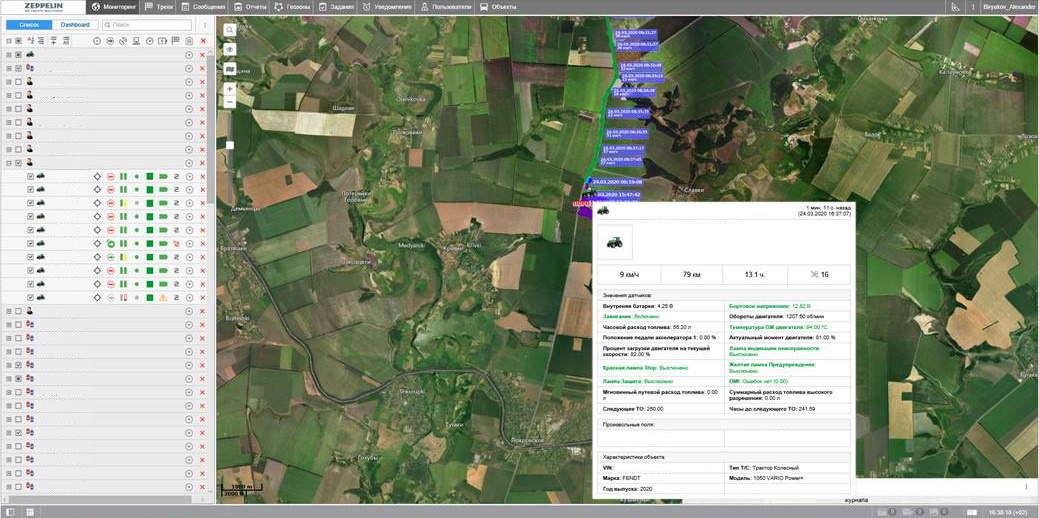Open the three-dot menu beside the search field
The width and height of the screenshot is (1039, 518).
(205, 25)
